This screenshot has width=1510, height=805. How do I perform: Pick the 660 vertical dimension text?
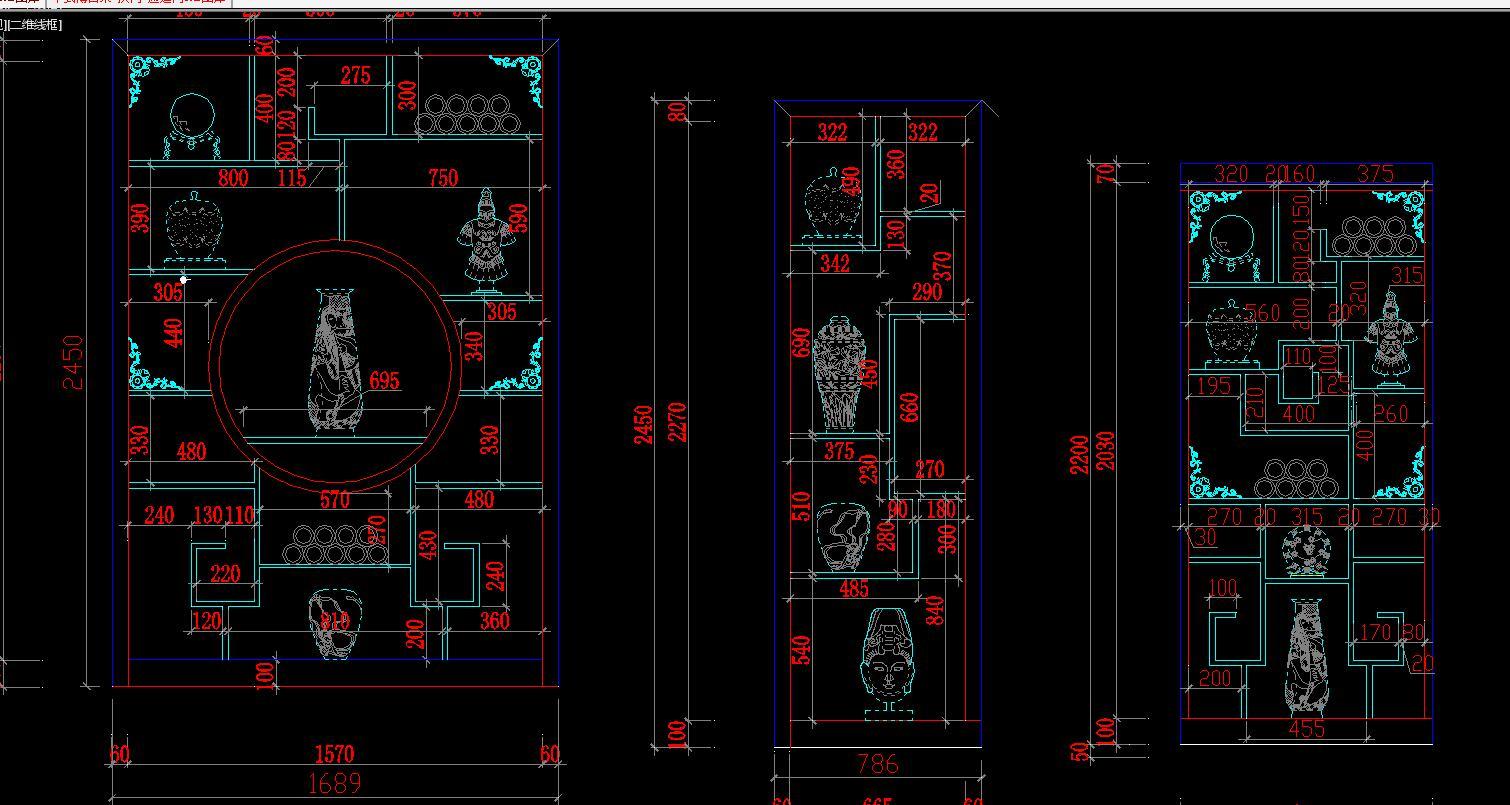[909, 407]
